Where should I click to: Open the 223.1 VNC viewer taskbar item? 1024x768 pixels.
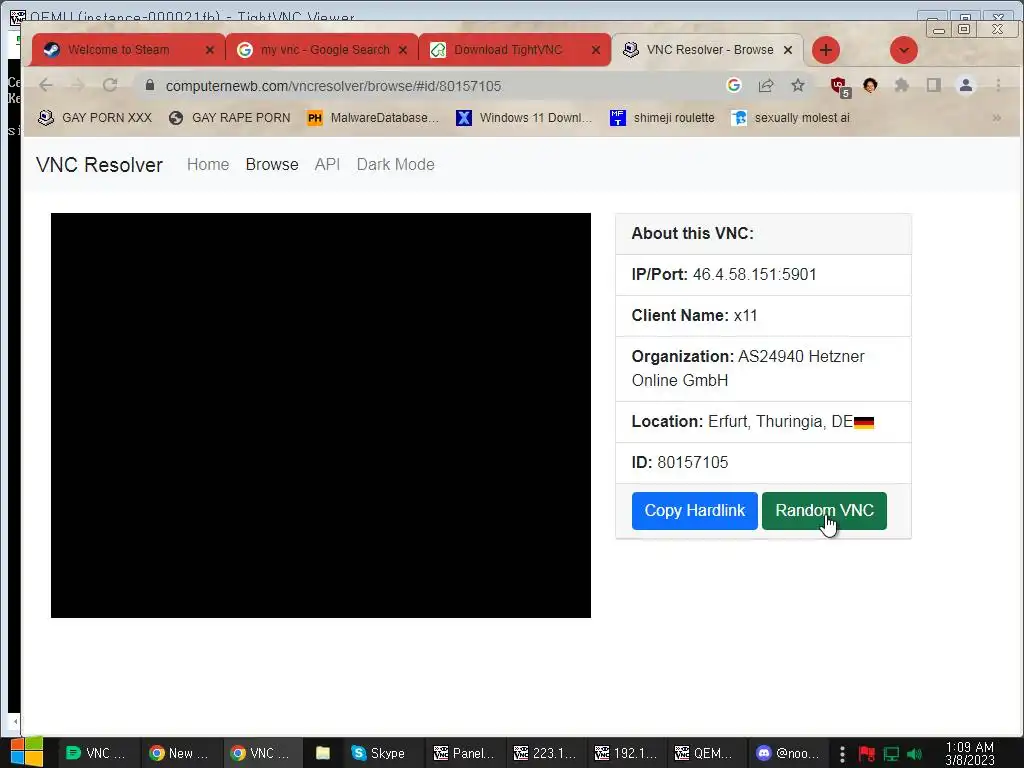(545, 753)
